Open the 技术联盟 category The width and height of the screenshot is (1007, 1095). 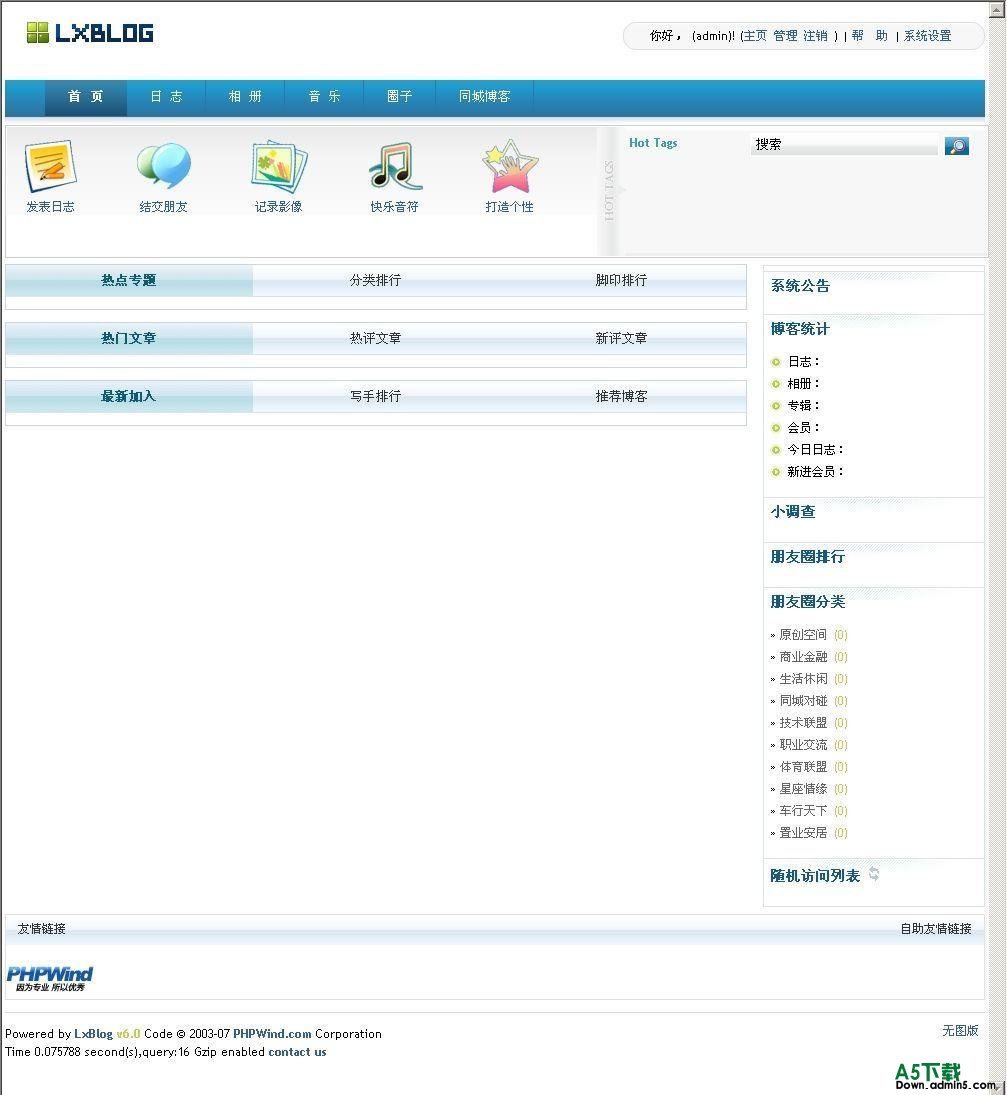click(x=803, y=723)
